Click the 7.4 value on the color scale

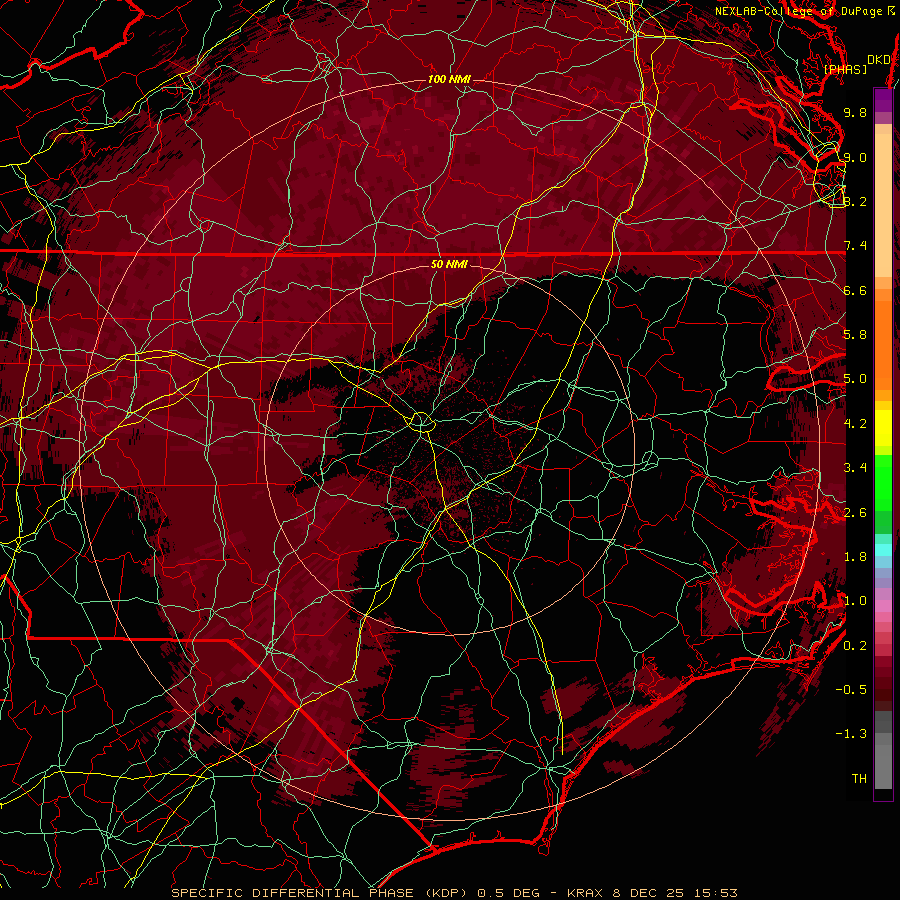[855, 246]
